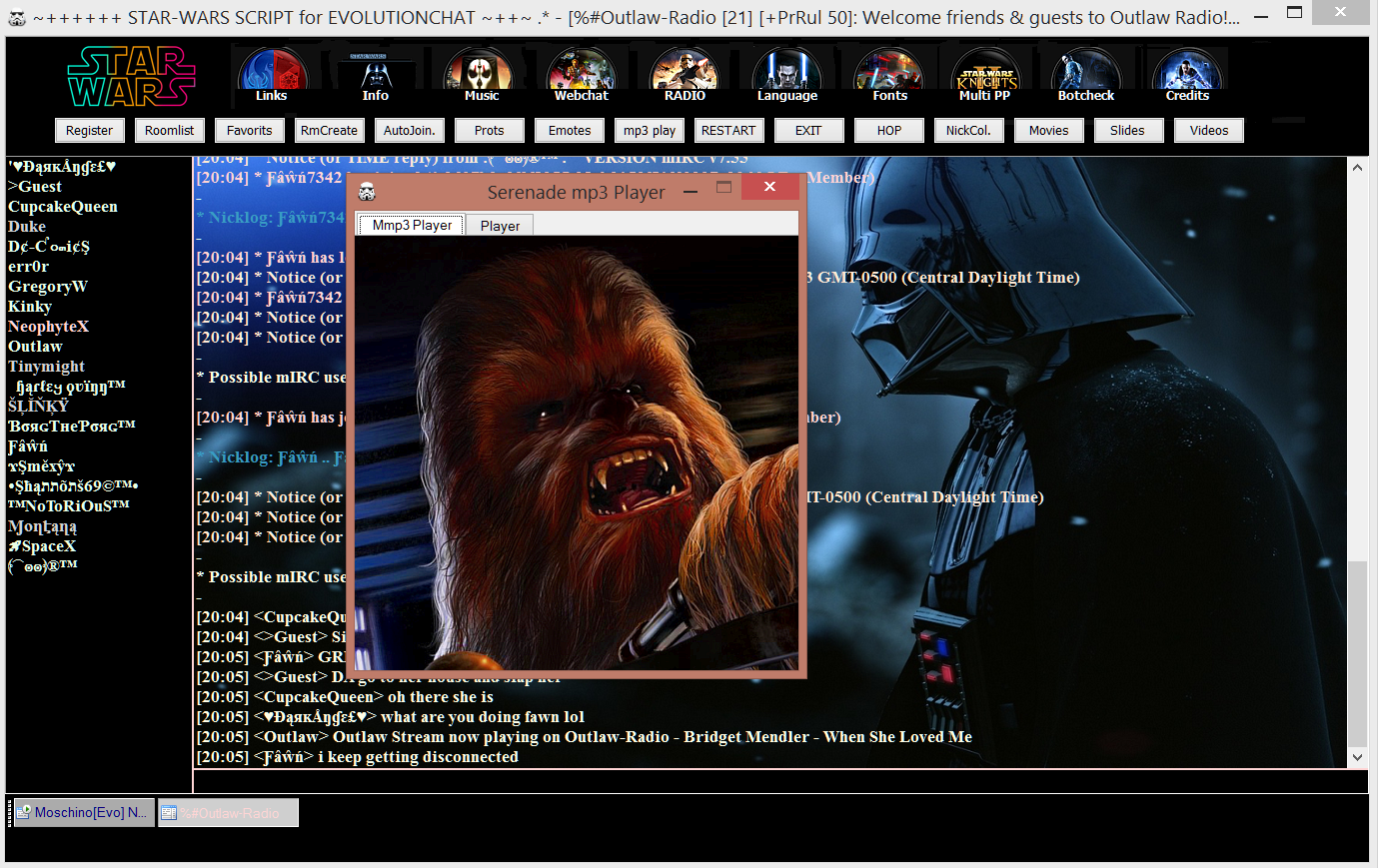Screen dimensions: 1378x868
Task: Select user Tinymight in nick list
Action: (46, 367)
